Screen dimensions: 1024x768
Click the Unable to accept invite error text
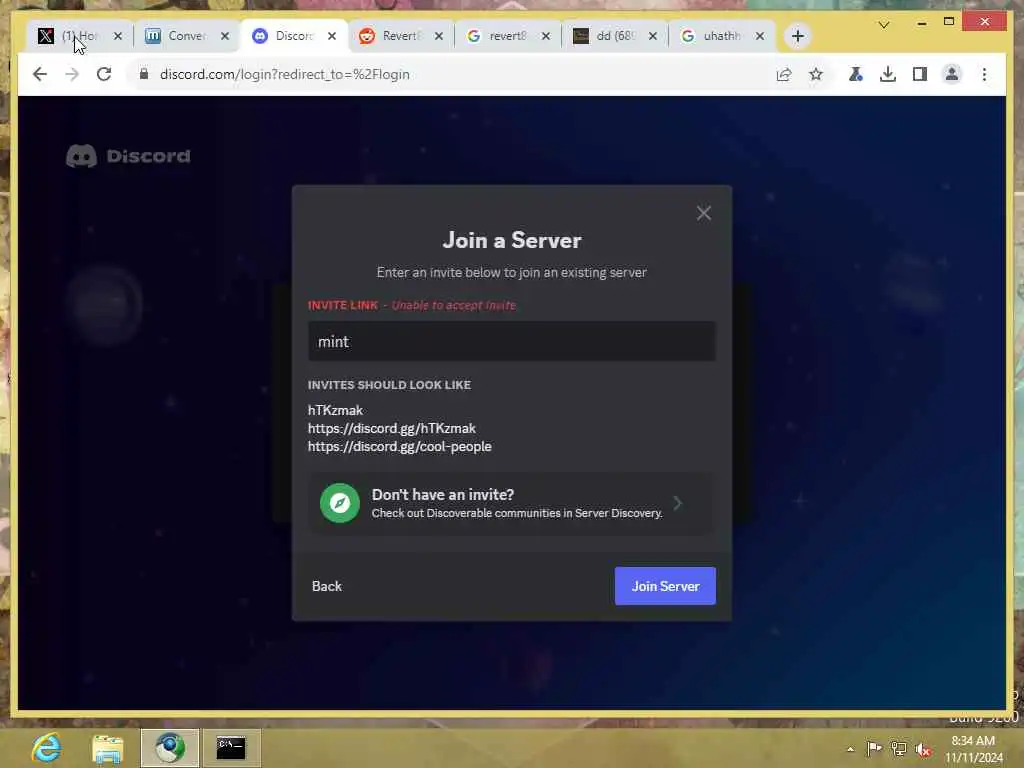point(453,305)
